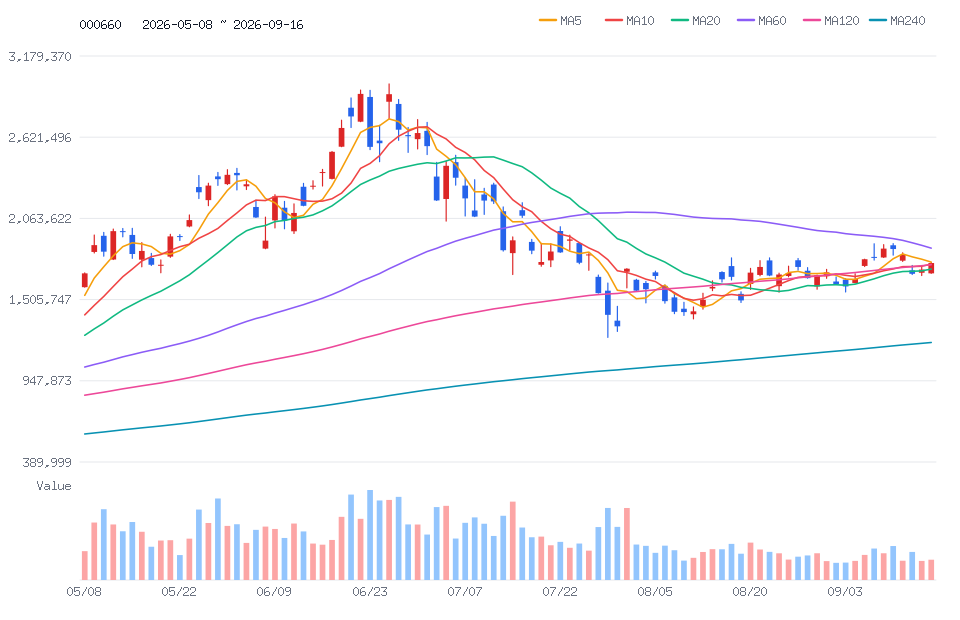The height and width of the screenshot is (620, 960).
Task: Toggle the MA20 moving average legend
Action: (696, 21)
